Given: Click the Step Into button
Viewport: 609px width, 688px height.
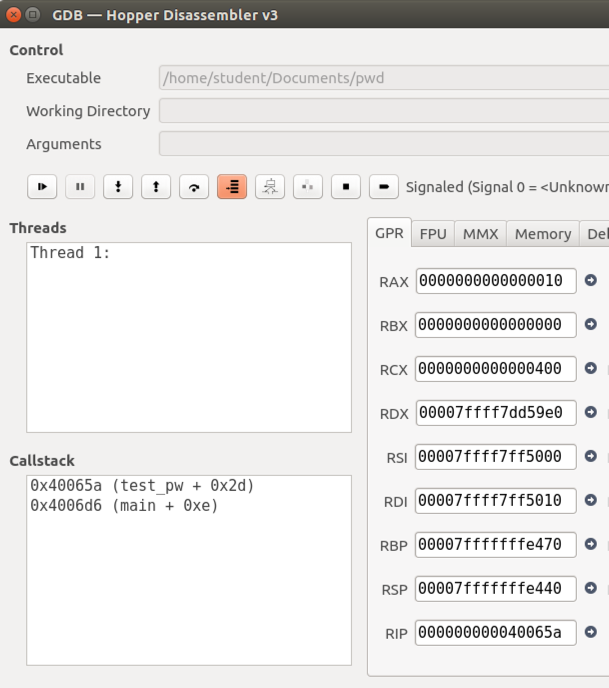Looking at the screenshot, I should [x=118, y=186].
